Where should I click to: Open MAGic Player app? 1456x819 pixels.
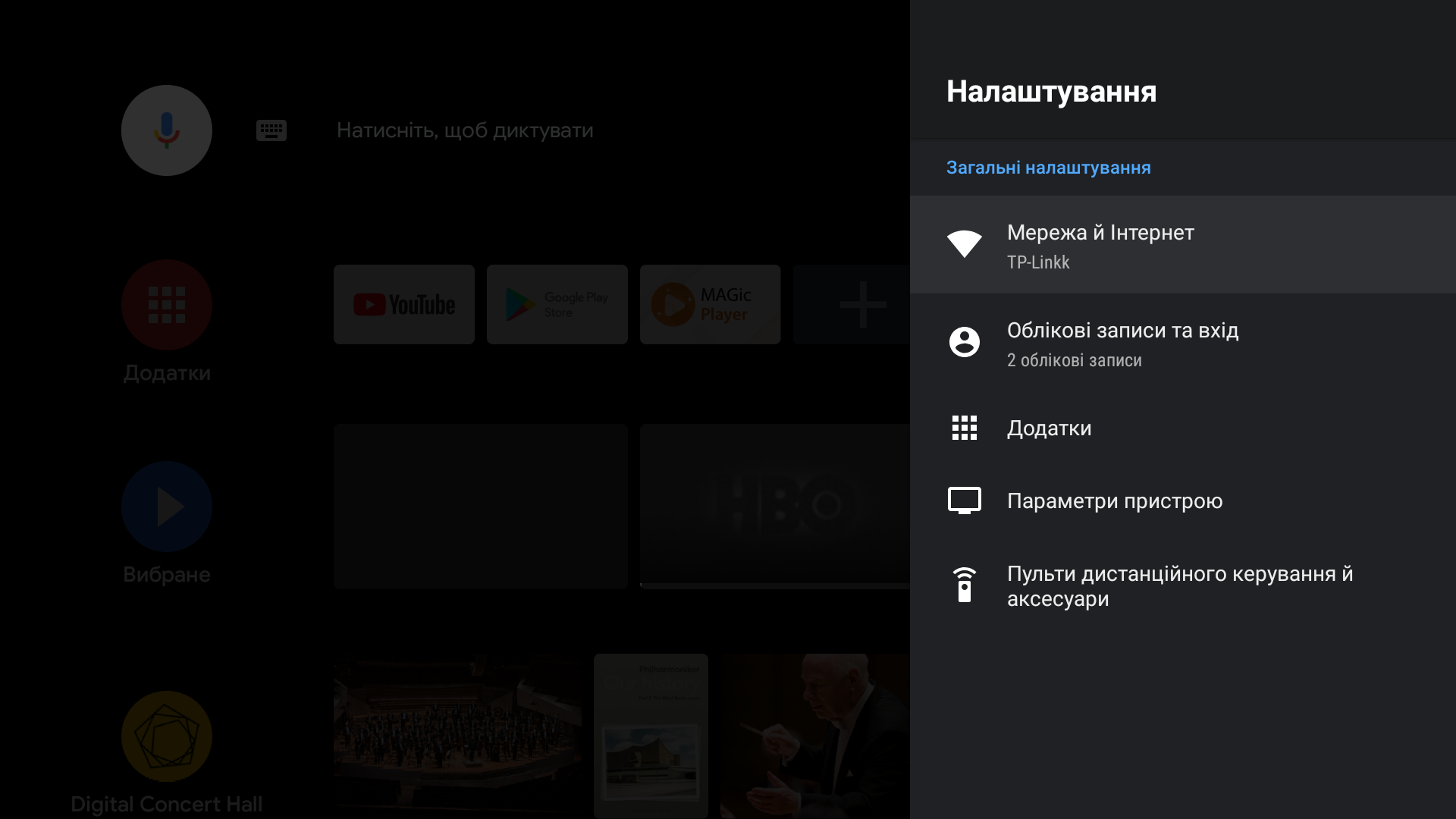click(x=710, y=304)
